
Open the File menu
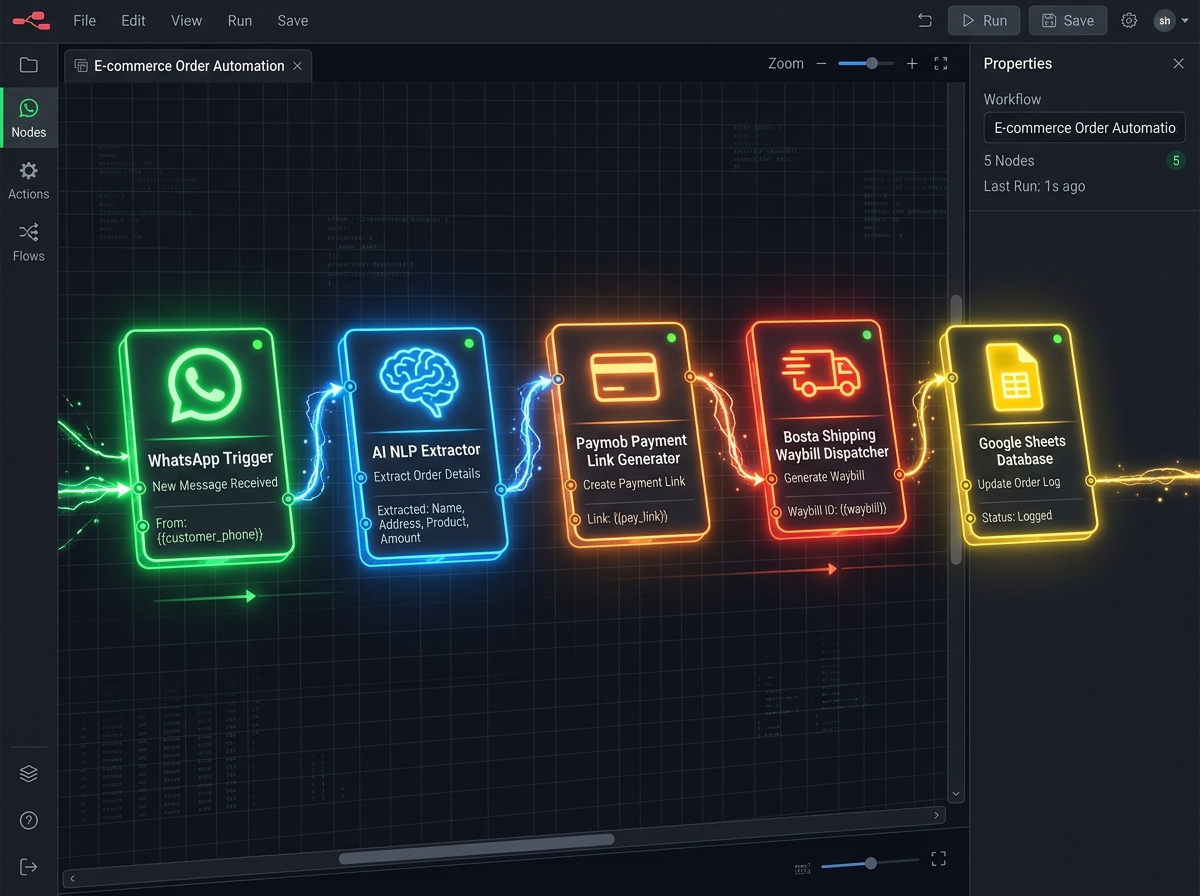[85, 20]
